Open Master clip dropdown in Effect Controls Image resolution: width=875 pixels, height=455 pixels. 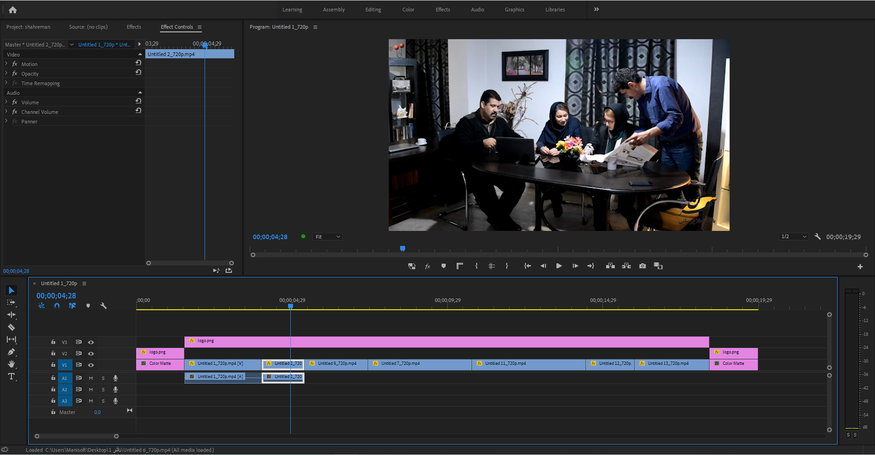click(x=71, y=45)
